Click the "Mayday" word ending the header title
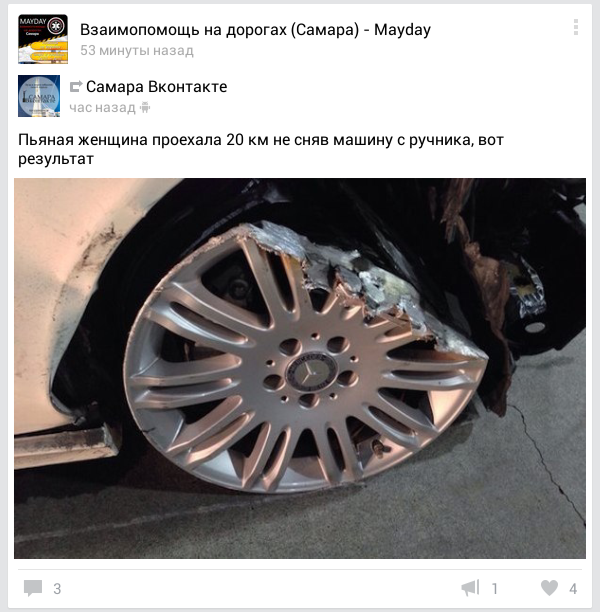The height and width of the screenshot is (612, 600). coord(402,30)
